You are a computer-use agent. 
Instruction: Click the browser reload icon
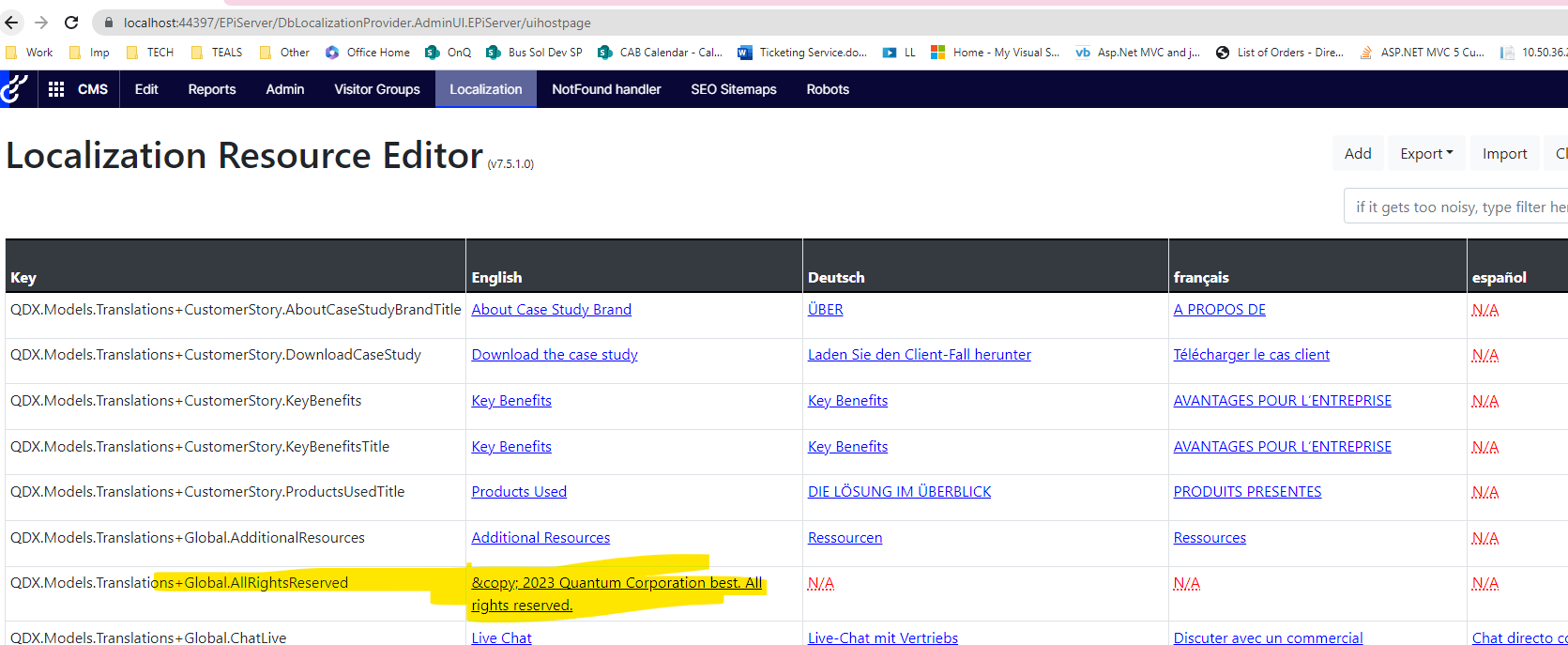(x=71, y=23)
